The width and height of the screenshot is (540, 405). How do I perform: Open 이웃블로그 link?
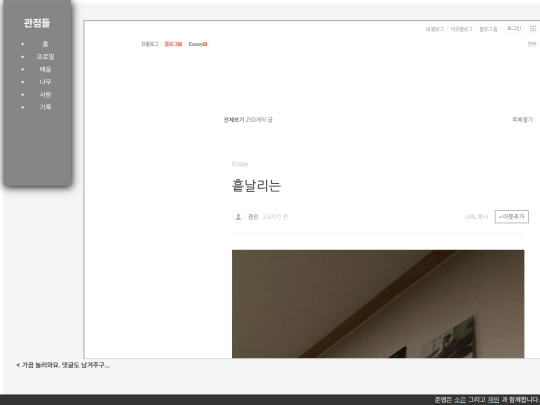pos(461,29)
